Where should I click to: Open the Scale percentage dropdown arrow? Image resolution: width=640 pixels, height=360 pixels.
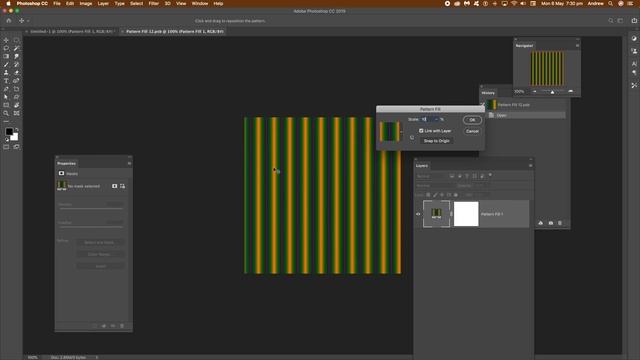point(436,120)
